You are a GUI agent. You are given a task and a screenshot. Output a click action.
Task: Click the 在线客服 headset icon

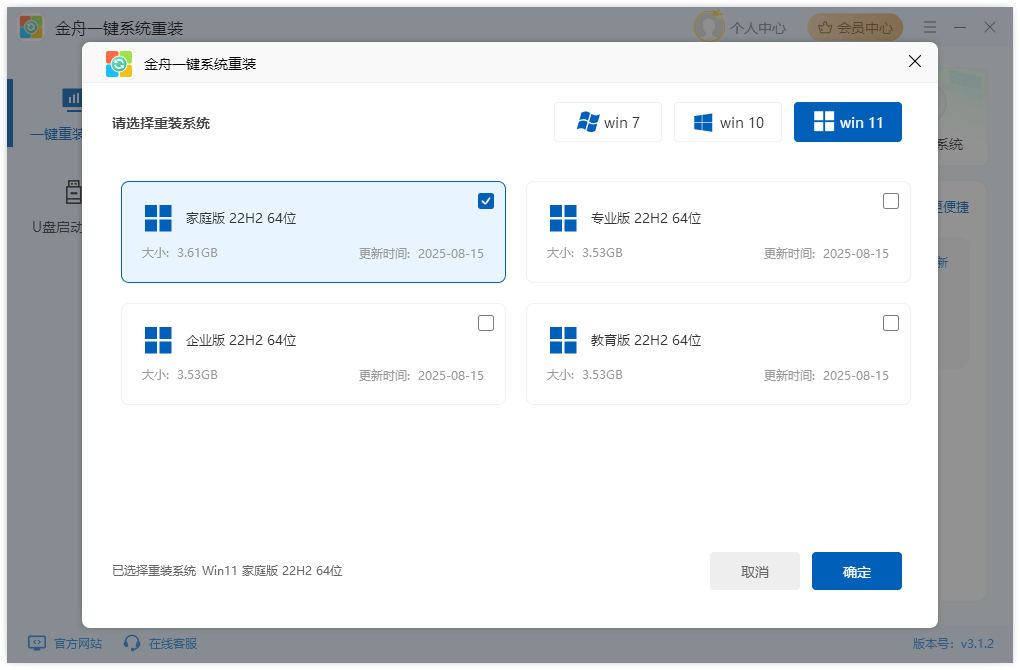132,643
